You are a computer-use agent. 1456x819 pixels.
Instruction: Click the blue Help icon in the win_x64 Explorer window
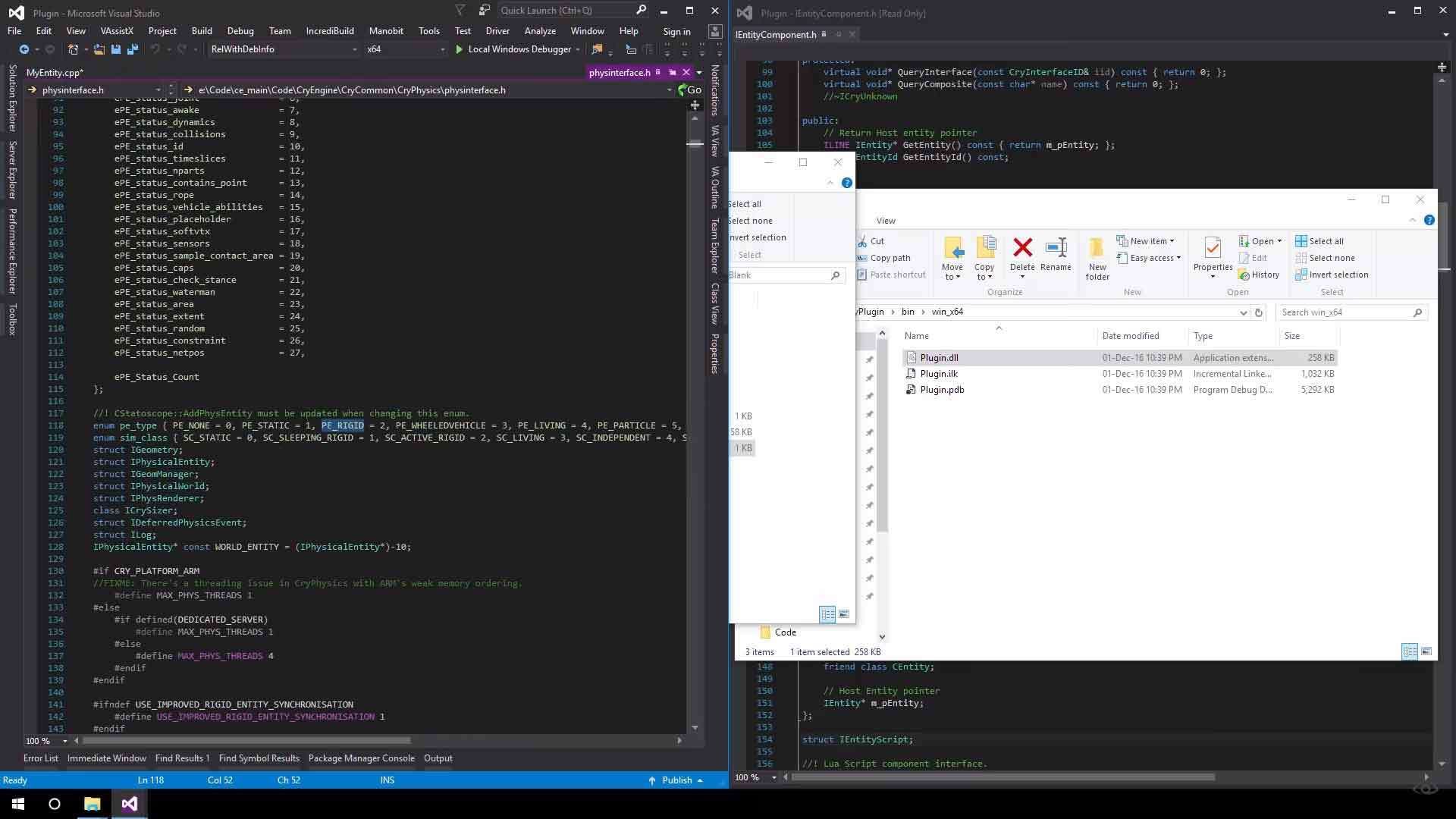pyautogui.click(x=1429, y=220)
